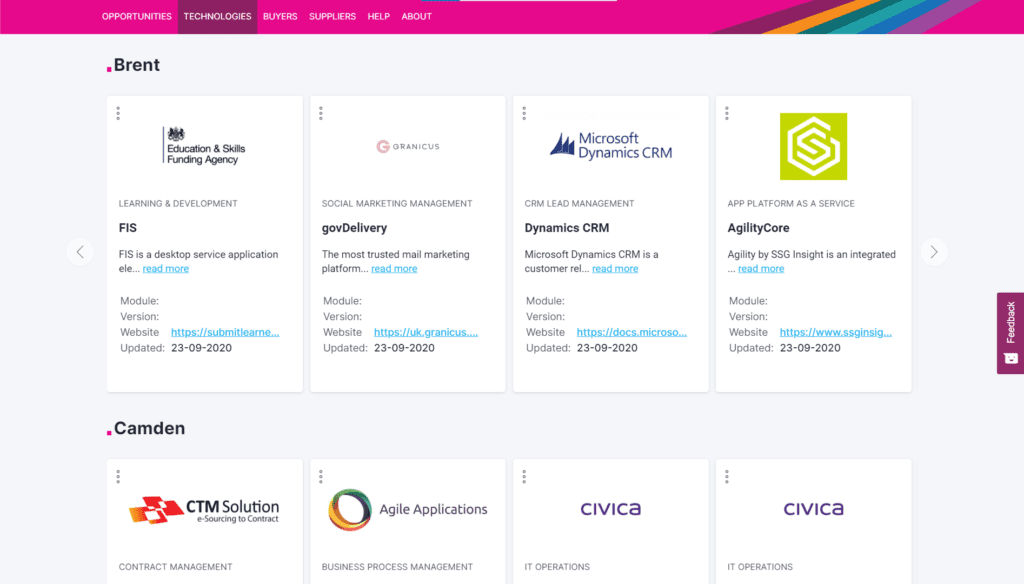Open the Feedback side button

point(1010,333)
